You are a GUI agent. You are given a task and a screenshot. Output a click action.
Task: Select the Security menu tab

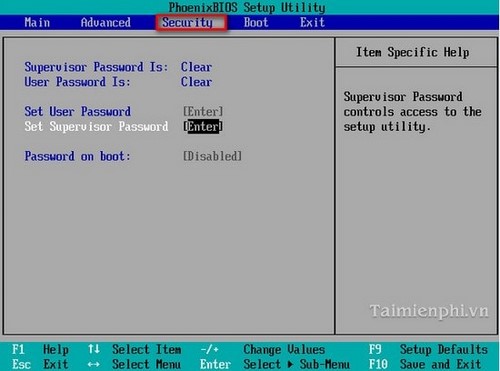191,23
